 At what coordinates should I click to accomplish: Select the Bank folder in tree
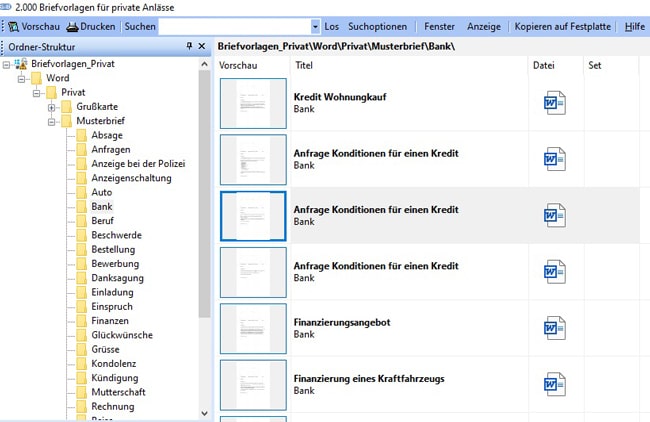101,206
